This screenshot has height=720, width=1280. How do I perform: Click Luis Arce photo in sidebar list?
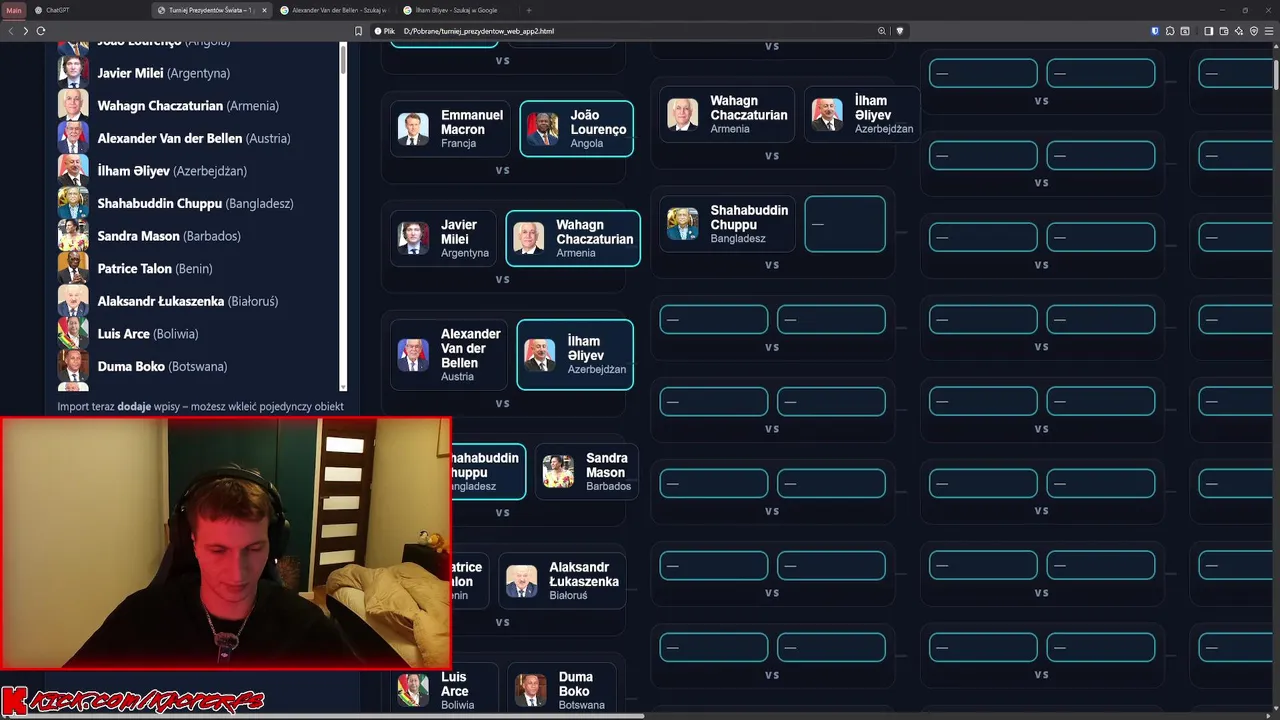(73, 333)
